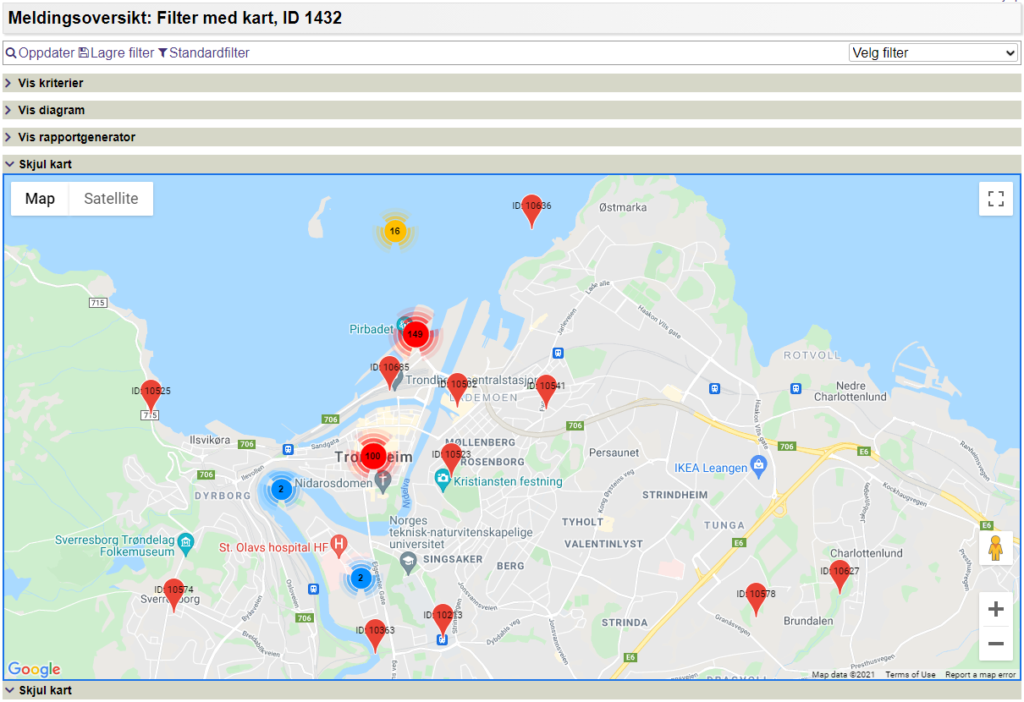
Task: Collapse the bottom Skjul kart section
Action: 512,690
